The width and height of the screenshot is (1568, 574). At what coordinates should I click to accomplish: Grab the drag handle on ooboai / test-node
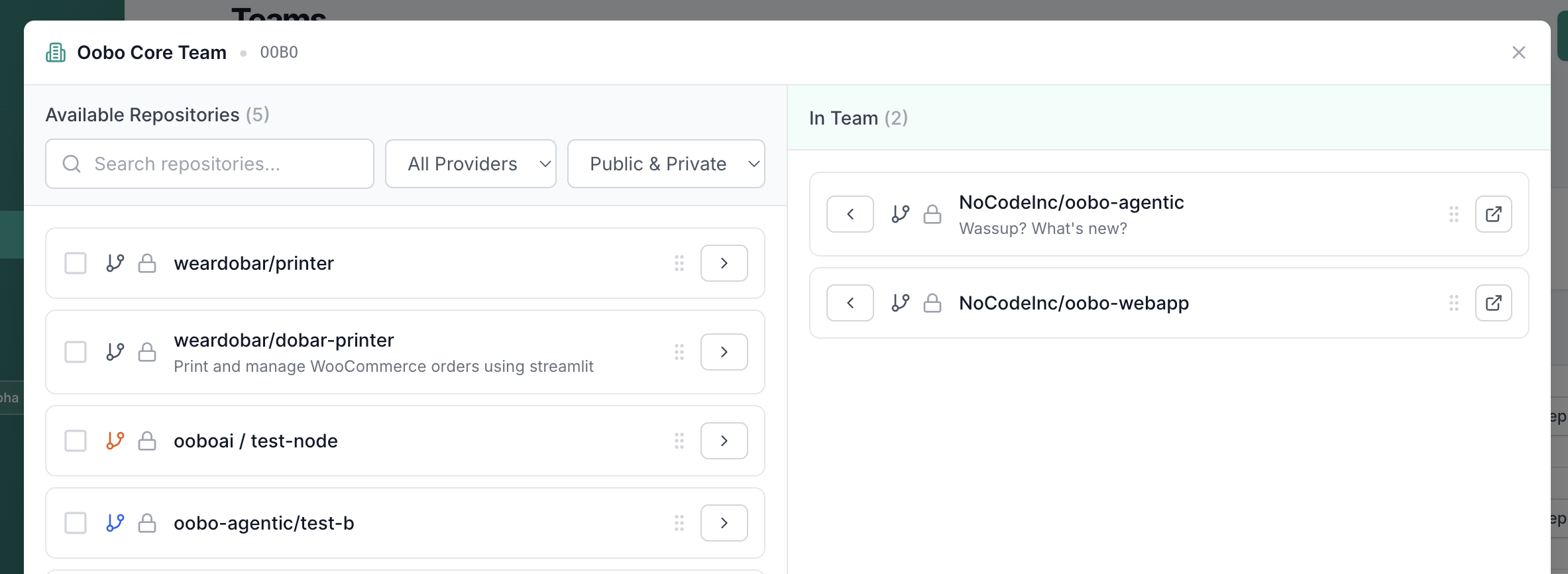(x=679, y=441)
